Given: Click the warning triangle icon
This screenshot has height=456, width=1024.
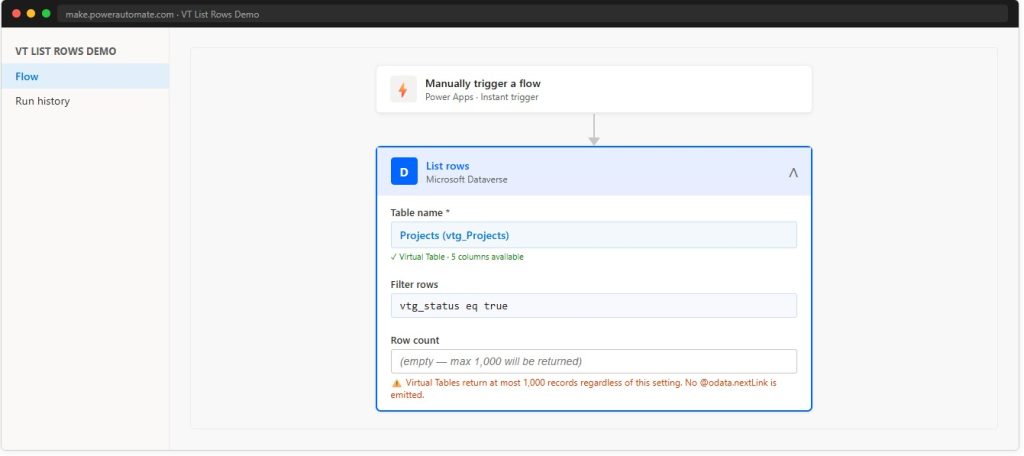Looking at the screenshot, I should click(396, 383).
